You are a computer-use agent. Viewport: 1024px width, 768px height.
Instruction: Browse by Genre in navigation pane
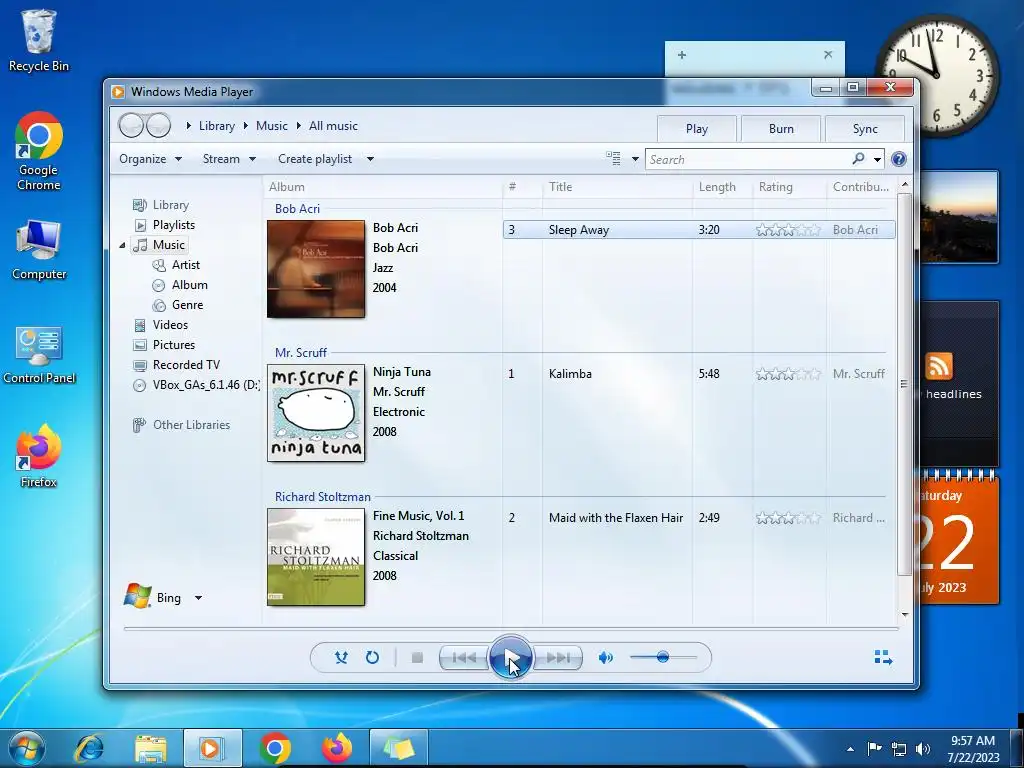(x=187, y=305)
